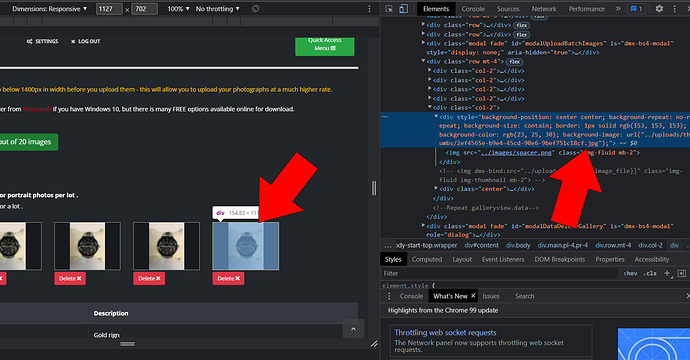Open the No throttling dropdown
The height and width of the screenshot is (360, 690).
[x=218, y=9]
